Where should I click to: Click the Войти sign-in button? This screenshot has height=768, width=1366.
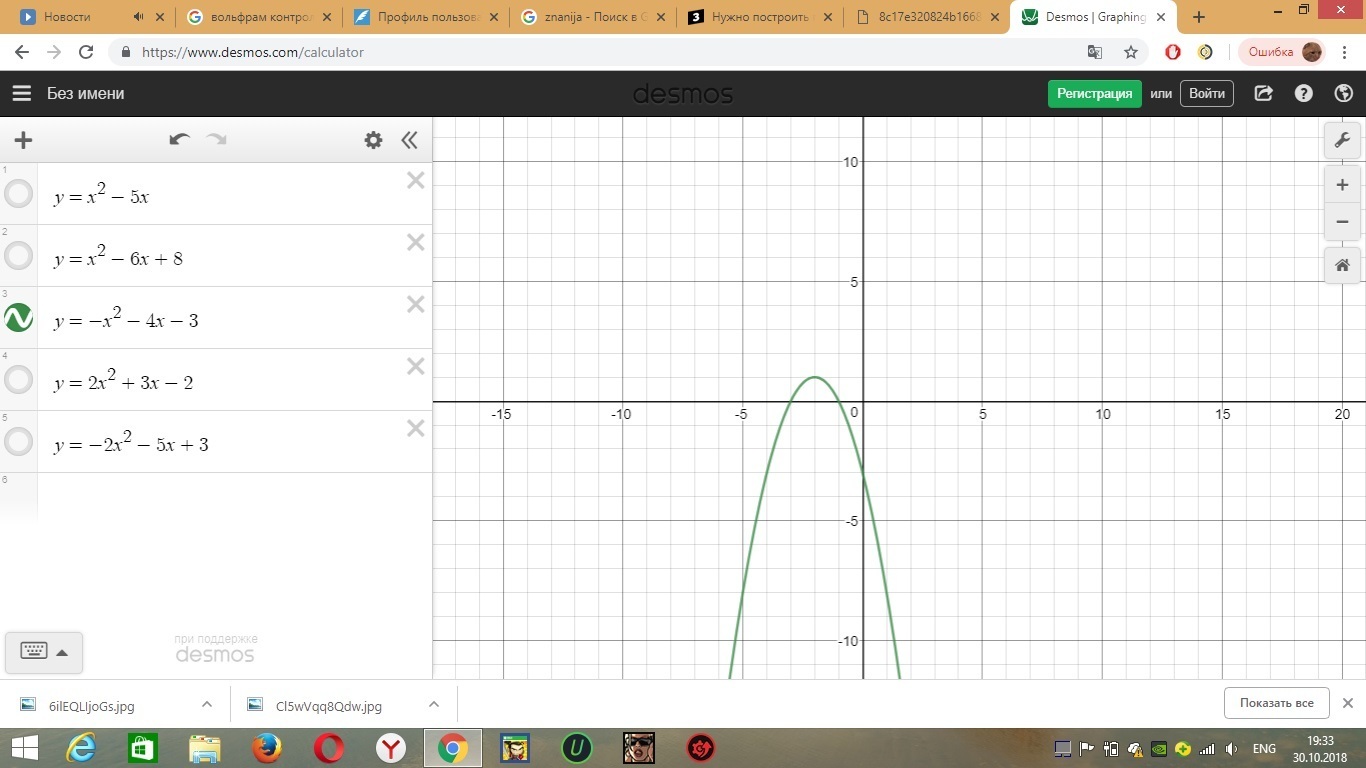click(1207, 93)
